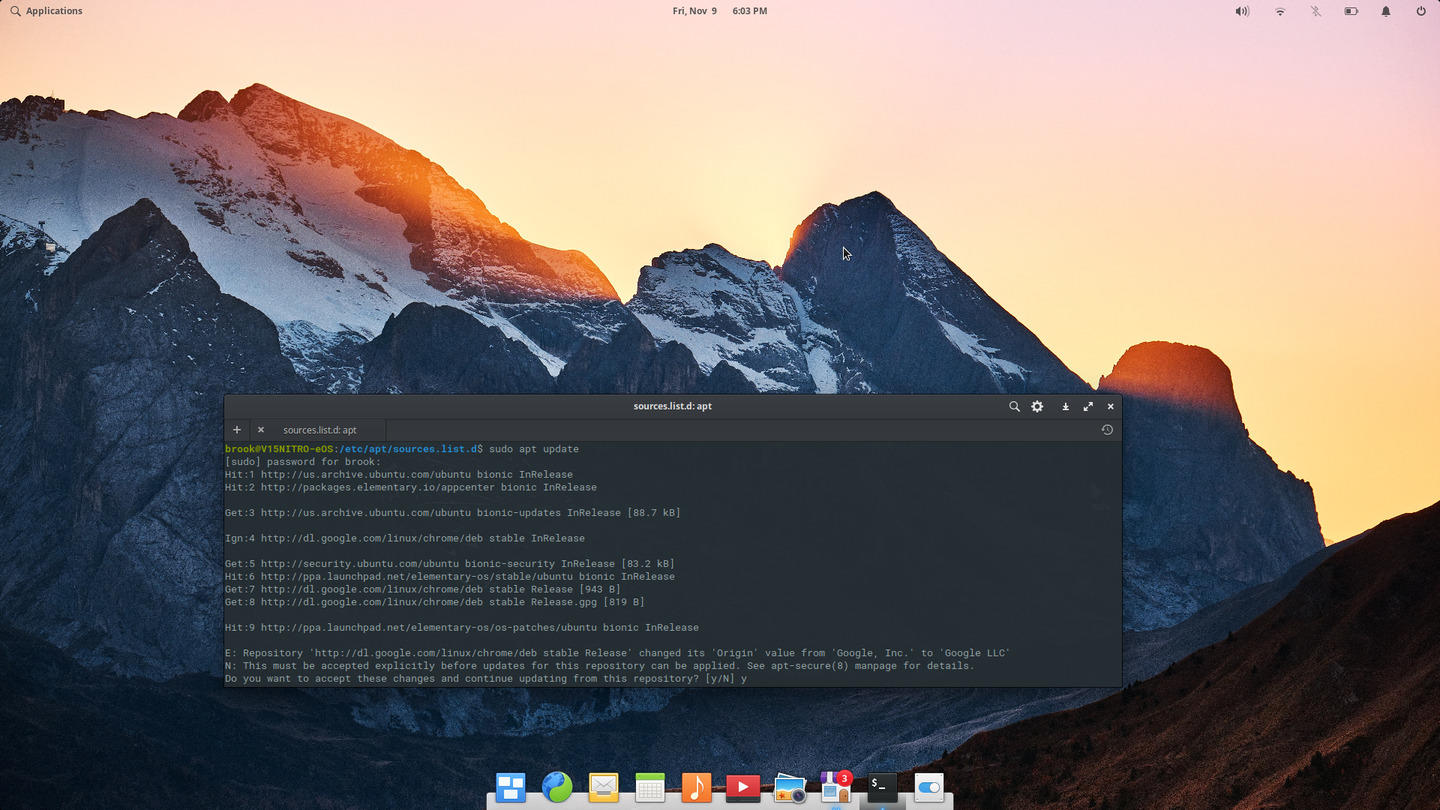The height and width of the screenshot is (810, 1440).
Task: Open System Settings from the dock
Action: (928, 787)
